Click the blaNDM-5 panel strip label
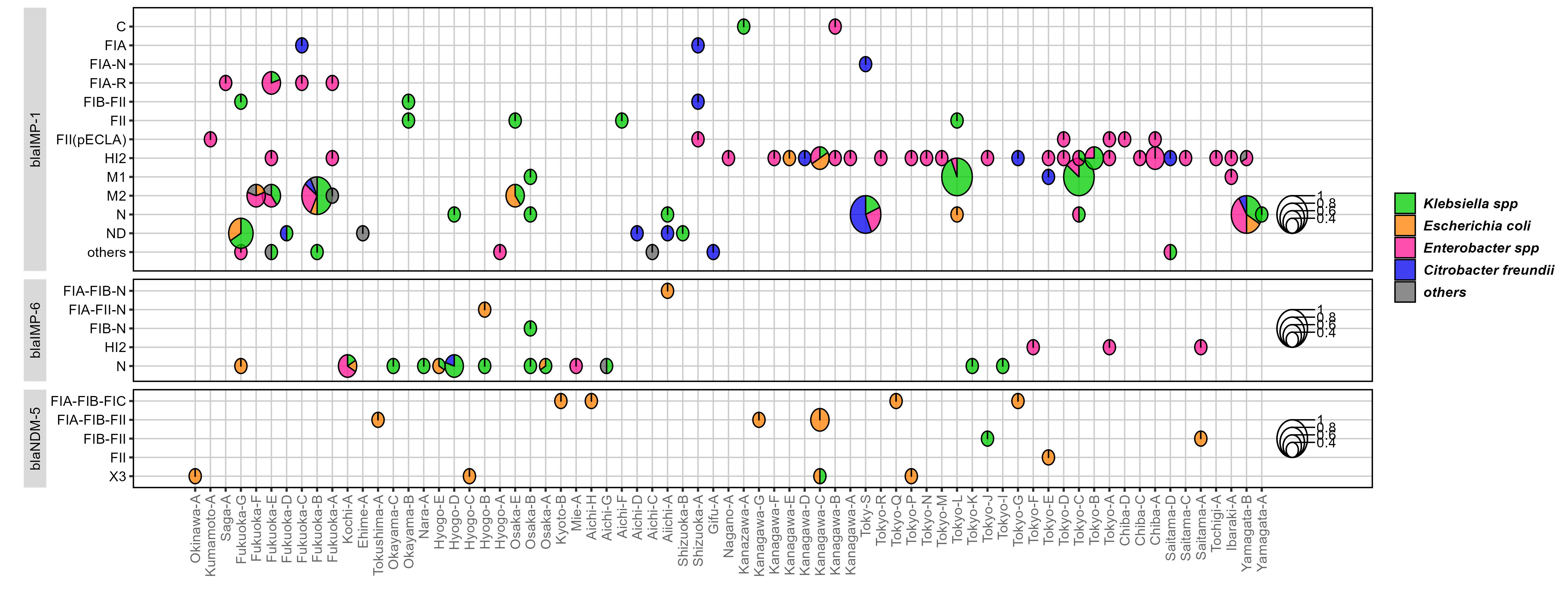 click(x=35, y=438)
